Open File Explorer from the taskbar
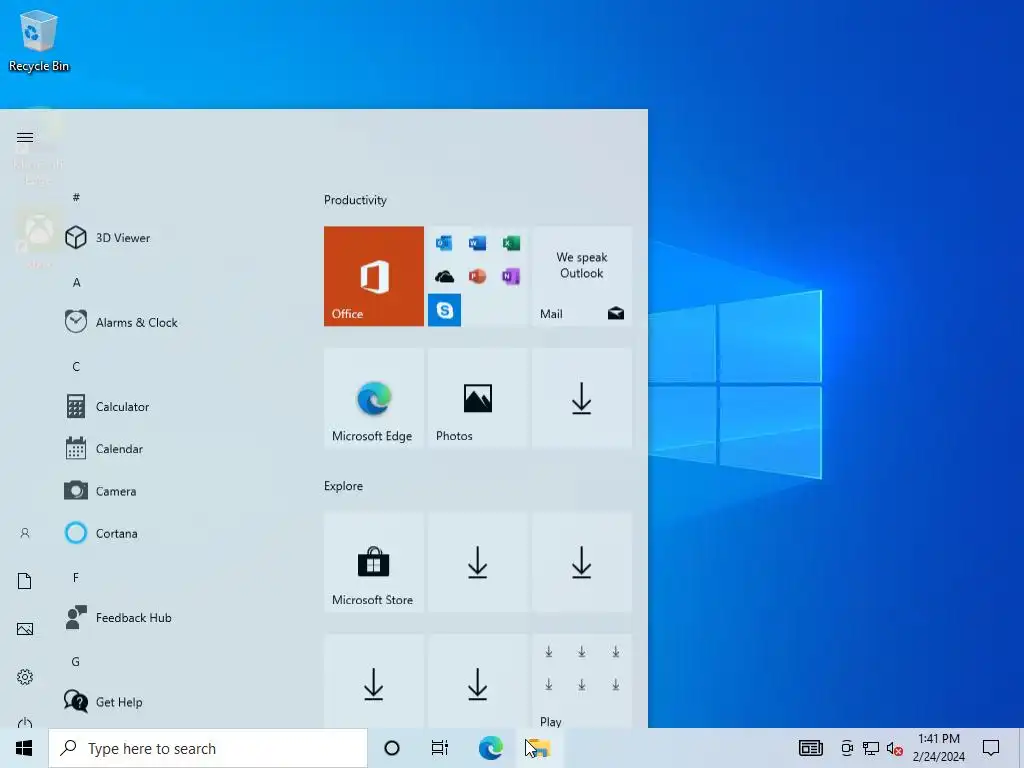This screenshot has width=1024, height=768. [x=539, y=748]
